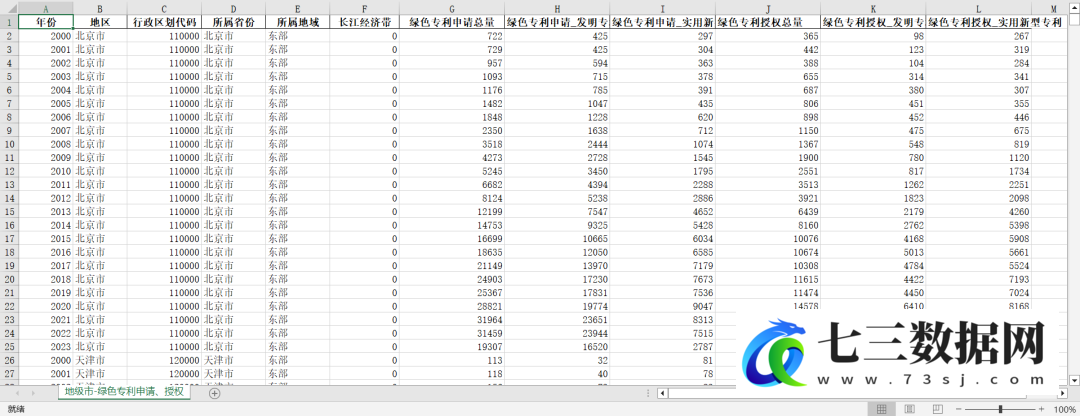Click 120000 code cell in row 27

tap(164, 373)
